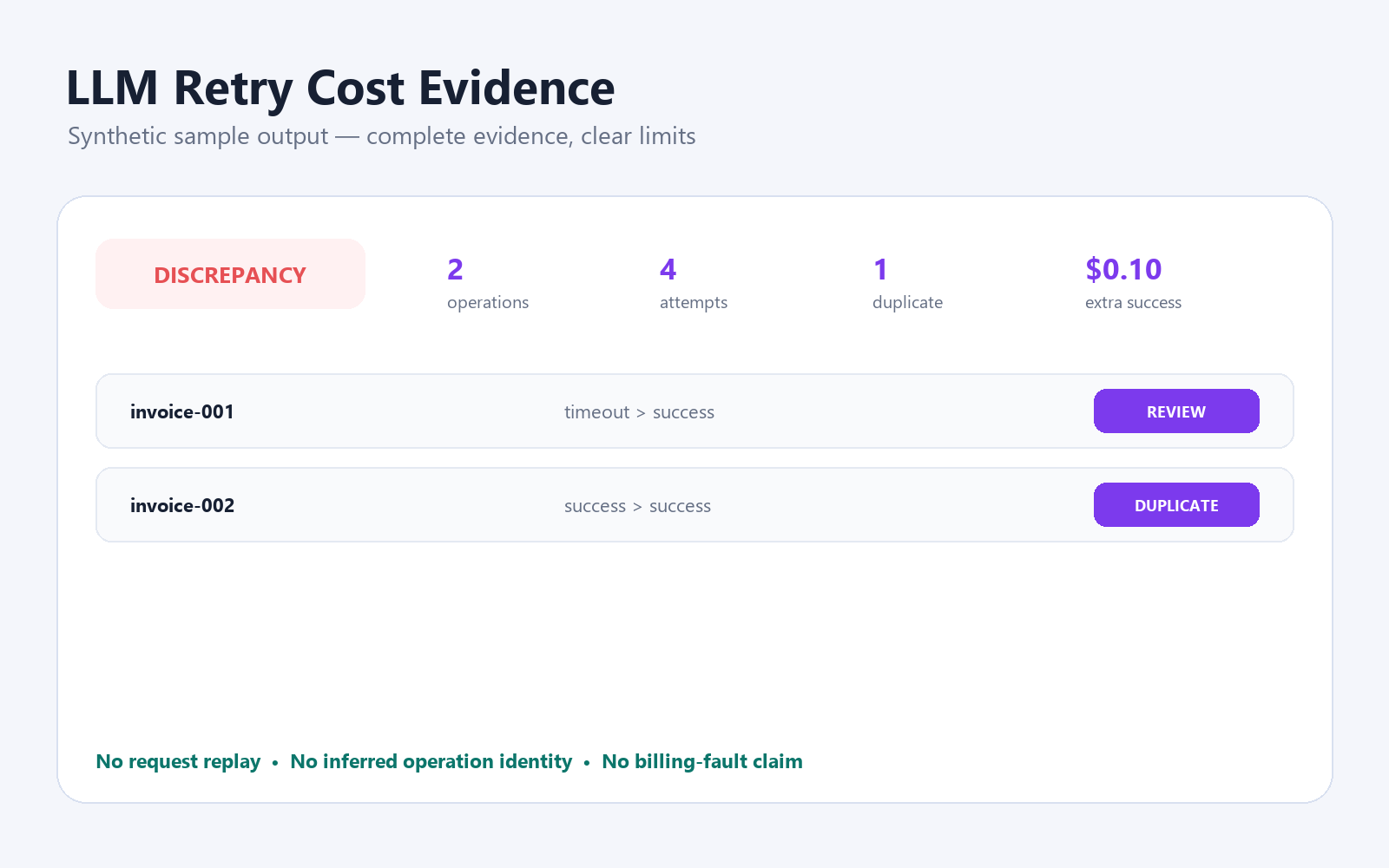Click the 'duplicate' metric label
Screen dimensions: 1389x868
coord(907,303)
